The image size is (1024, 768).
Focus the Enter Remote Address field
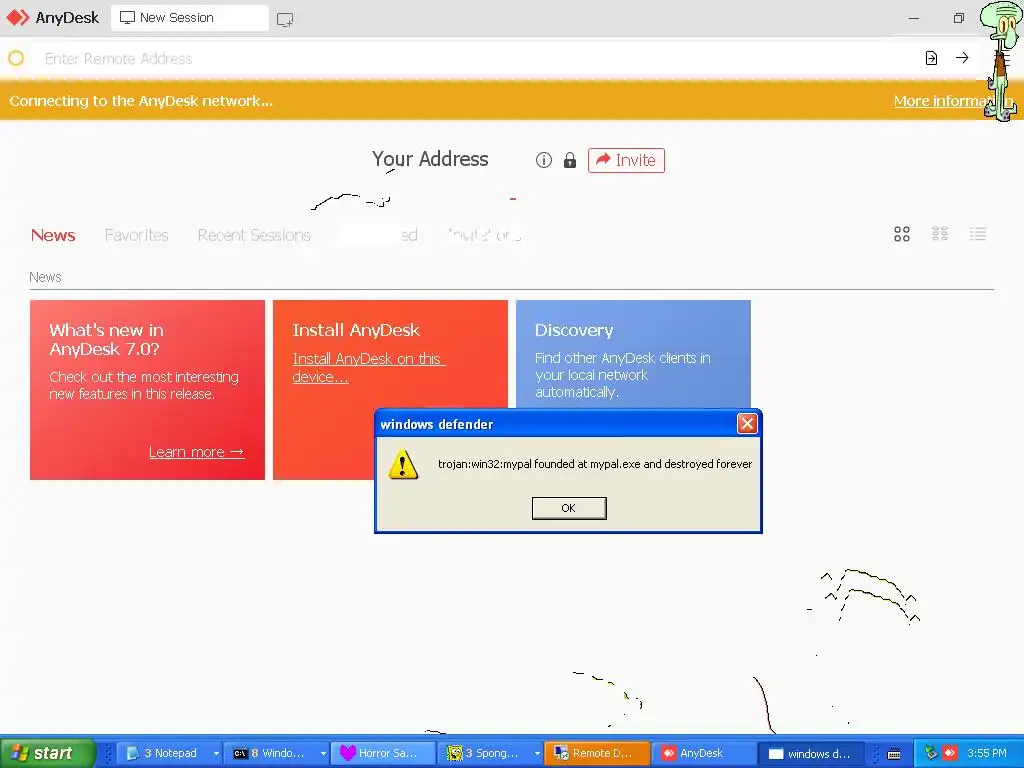[x=477, y=59]
